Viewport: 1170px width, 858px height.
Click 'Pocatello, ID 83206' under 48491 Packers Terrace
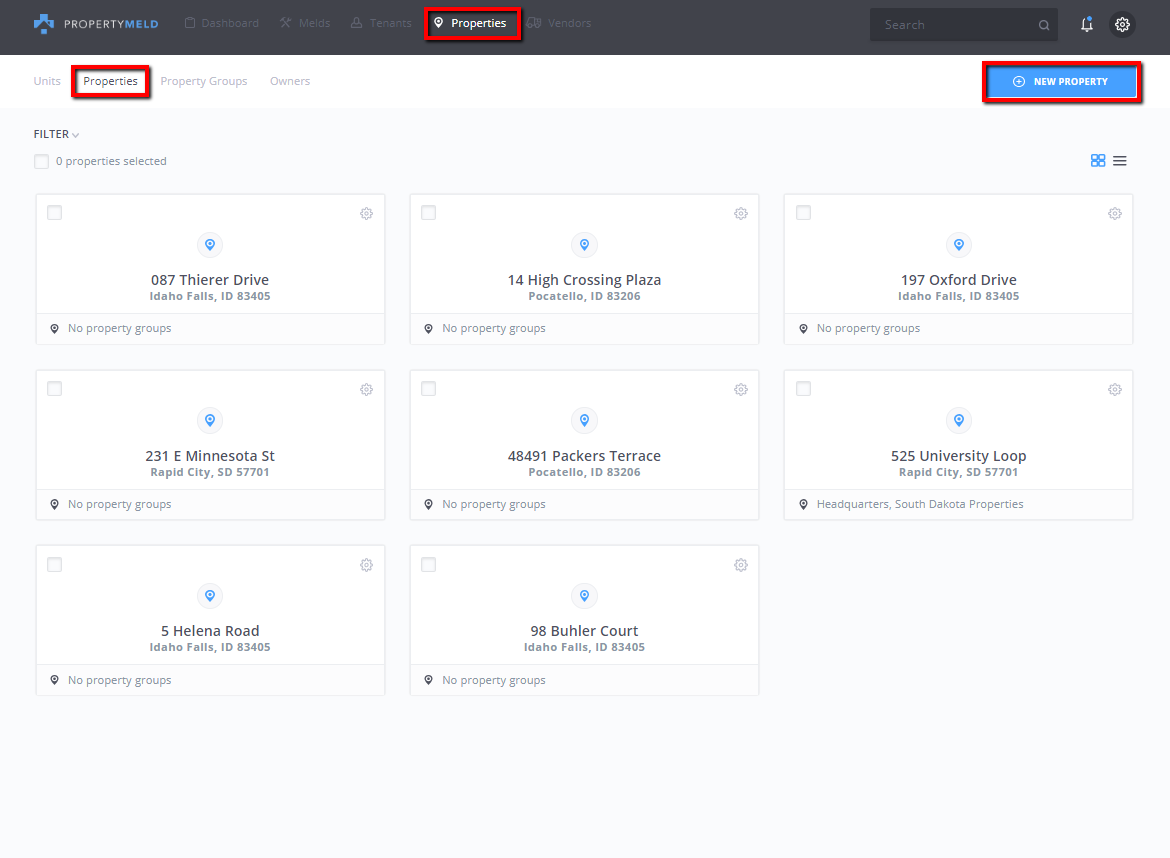click(584, 472)
